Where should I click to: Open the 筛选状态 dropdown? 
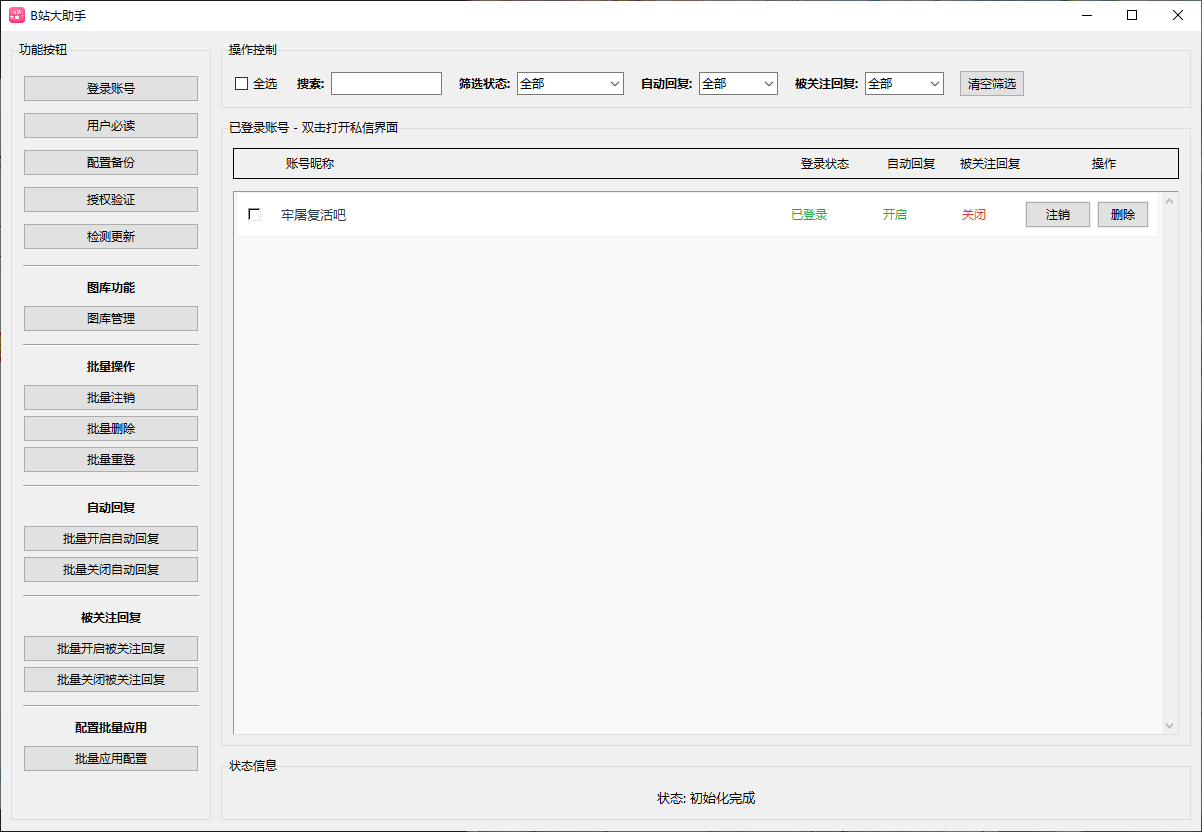[x=570, y=84]
